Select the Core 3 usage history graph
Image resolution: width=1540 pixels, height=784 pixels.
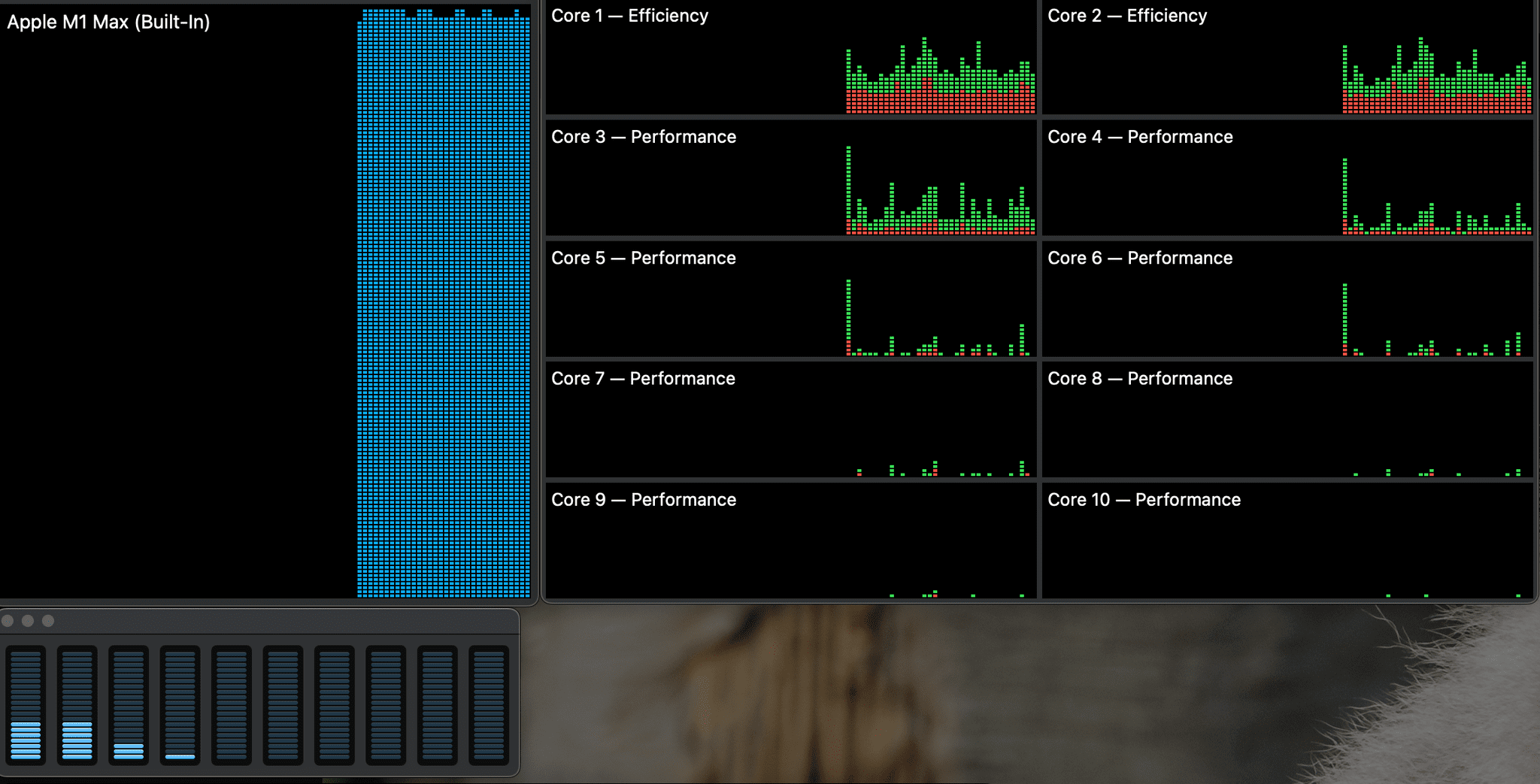point(941,190)
